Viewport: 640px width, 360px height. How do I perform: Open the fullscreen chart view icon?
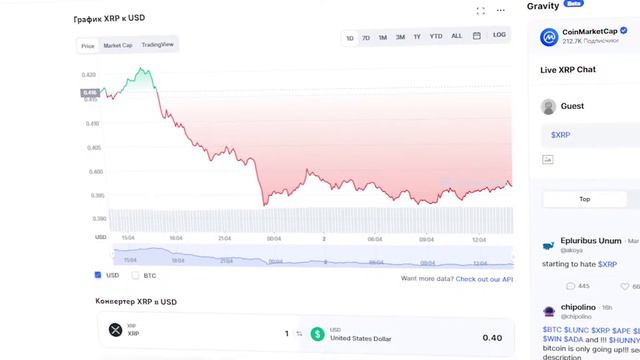point(481,11)
